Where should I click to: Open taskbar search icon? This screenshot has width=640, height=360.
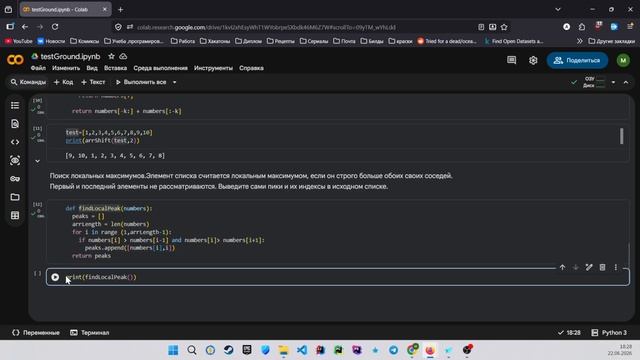(x=192, y=350)
